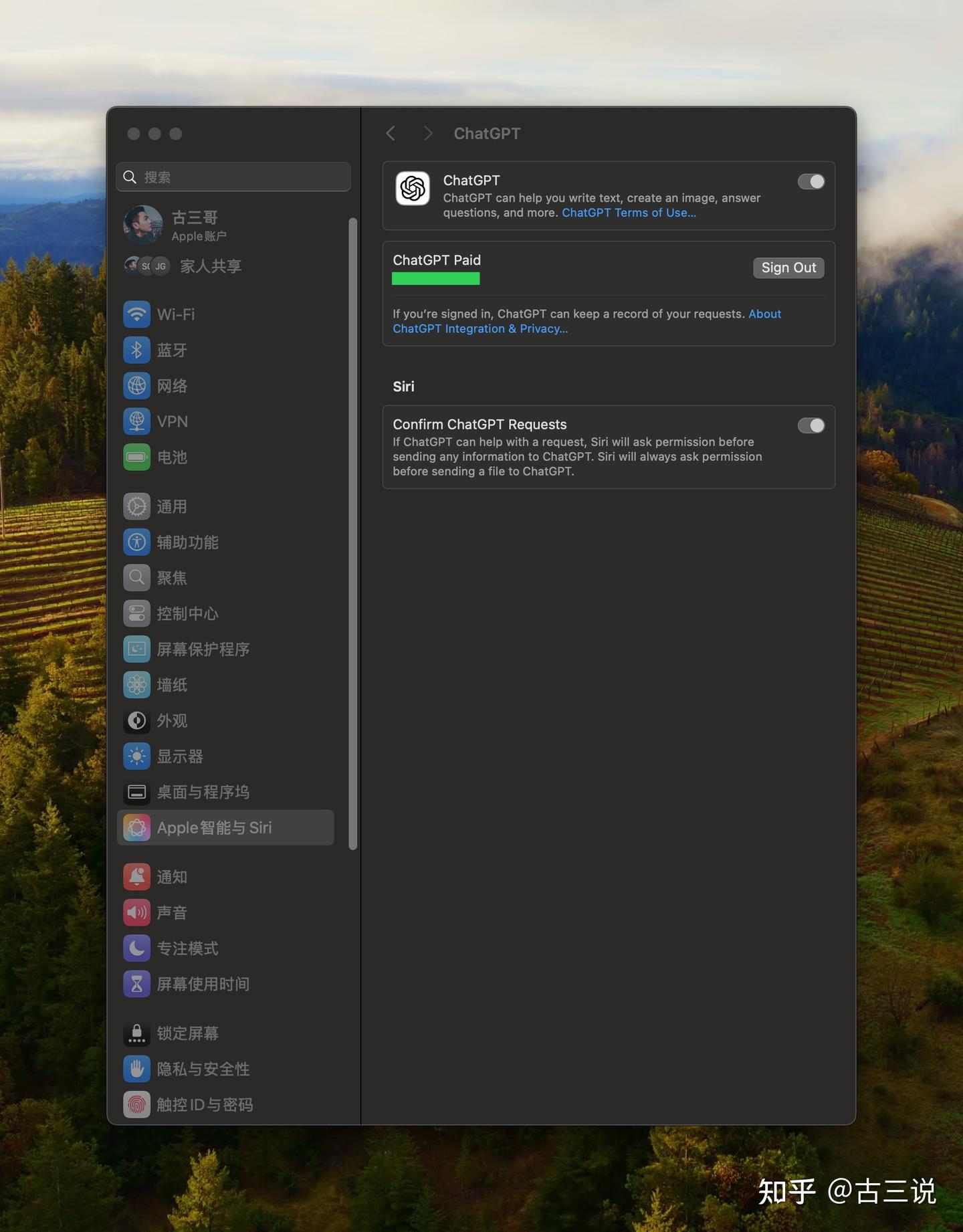963x1232 pixels.
Task: Select the 网络 network globe icon
Action: pyautogui.click(x=136, y=386)
